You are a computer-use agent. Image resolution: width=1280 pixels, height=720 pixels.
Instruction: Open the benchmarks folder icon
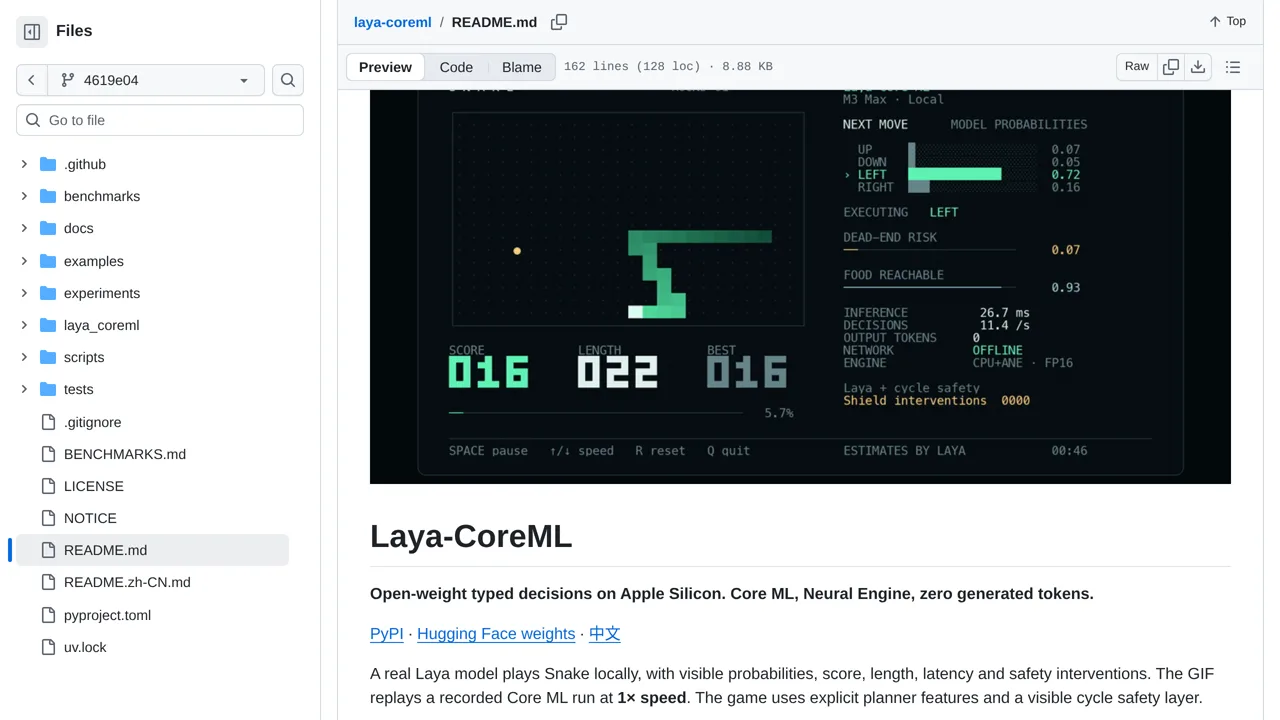click(x=48, y=196)
